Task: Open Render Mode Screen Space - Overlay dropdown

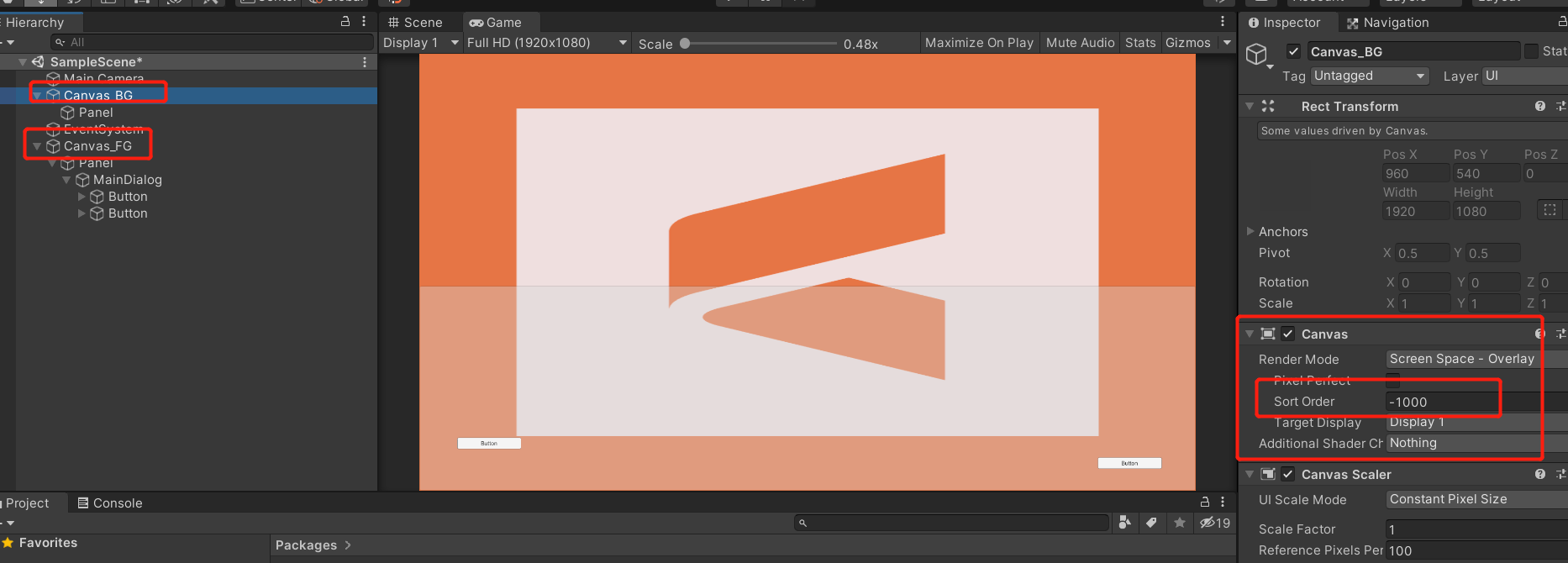Action: pos(1476,359)
